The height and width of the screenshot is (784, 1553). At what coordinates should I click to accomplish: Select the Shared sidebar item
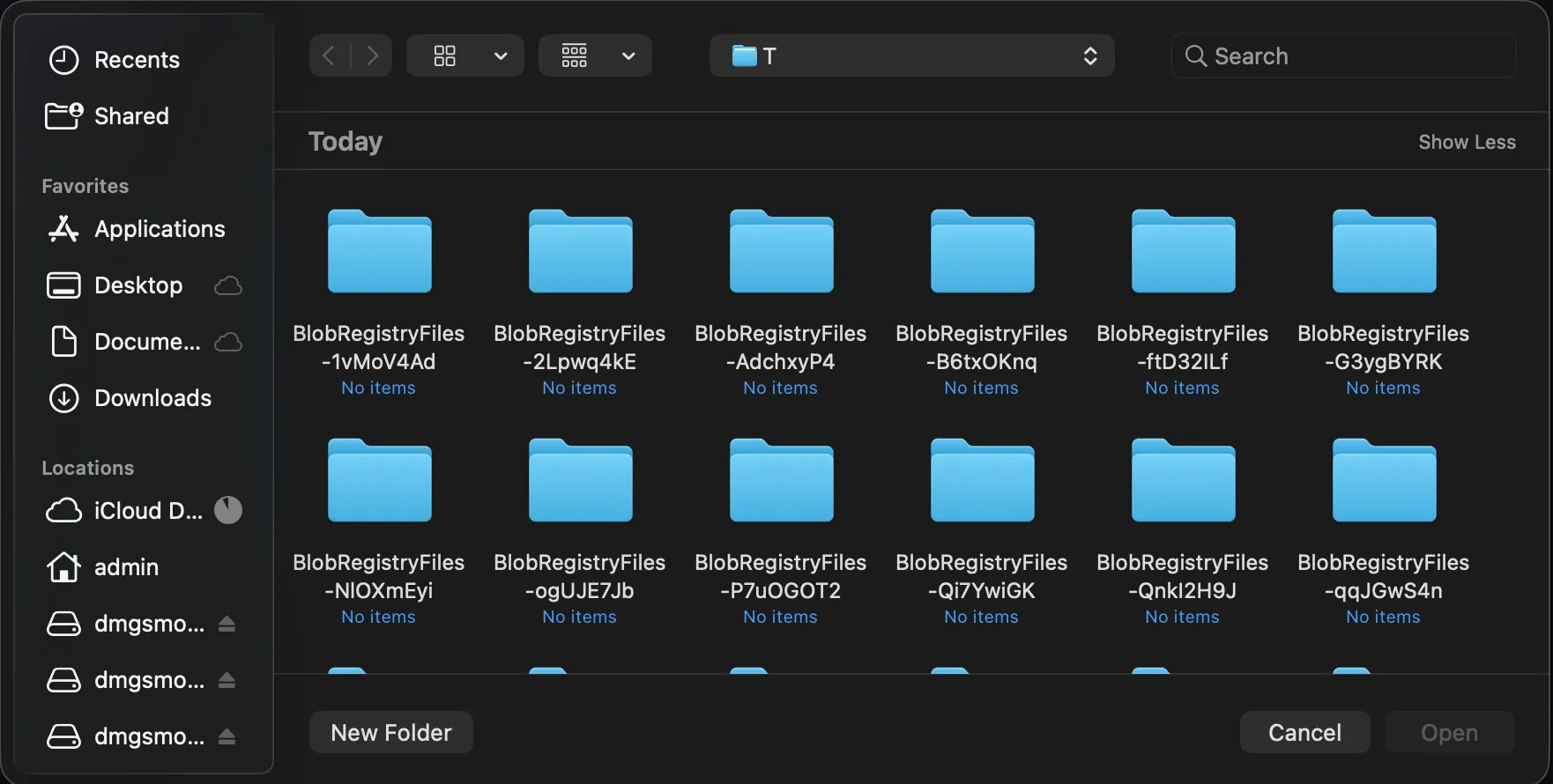144,116
